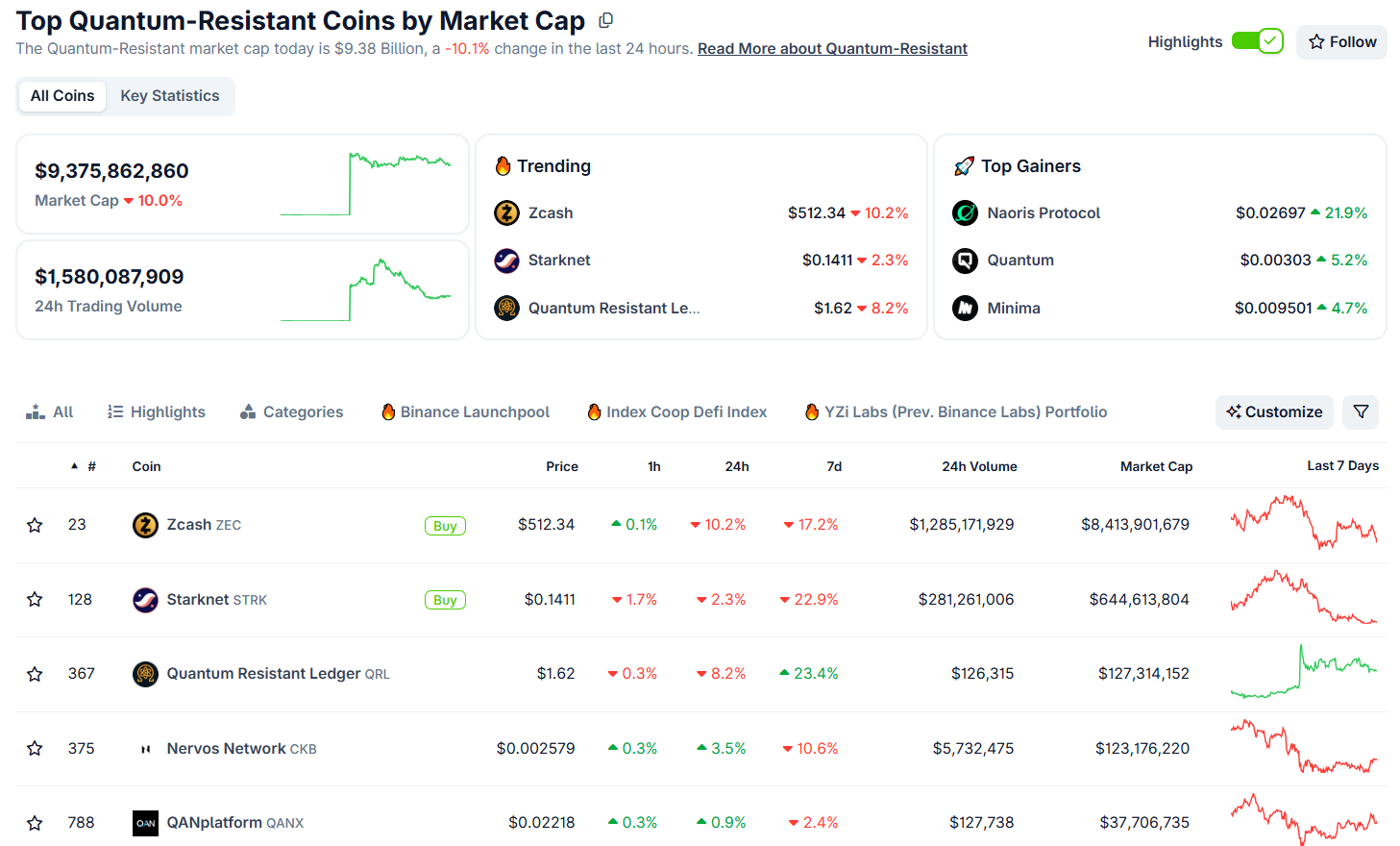Open the Read More about Quantum-Resistant link

tap(832, 48)
